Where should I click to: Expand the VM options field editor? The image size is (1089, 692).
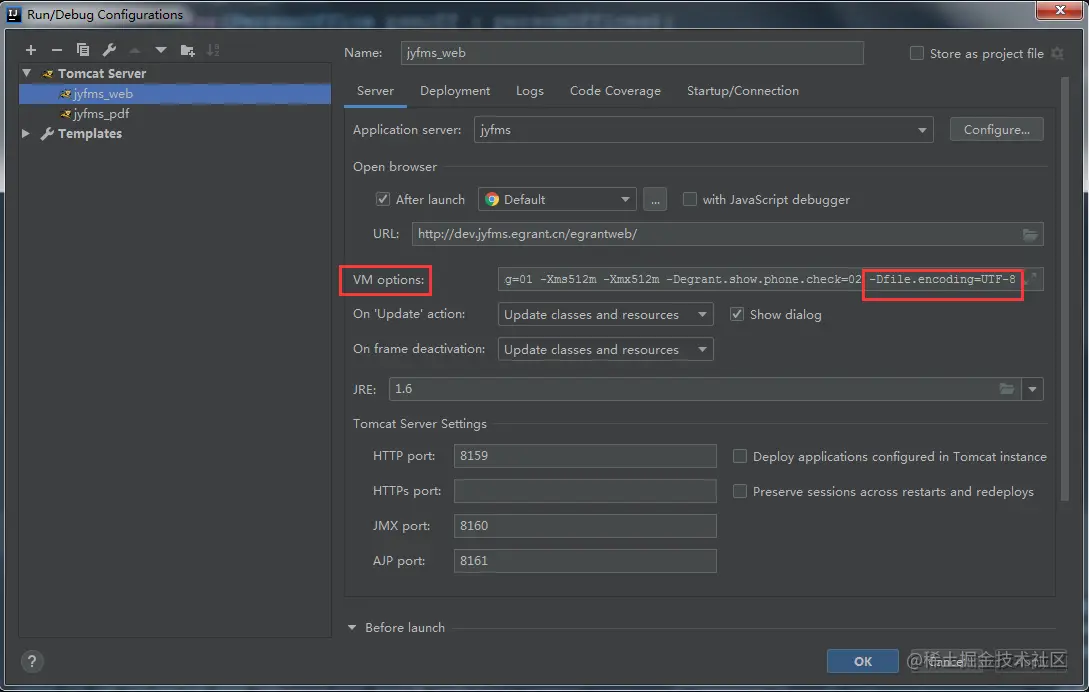click(x=1032, y=279)
